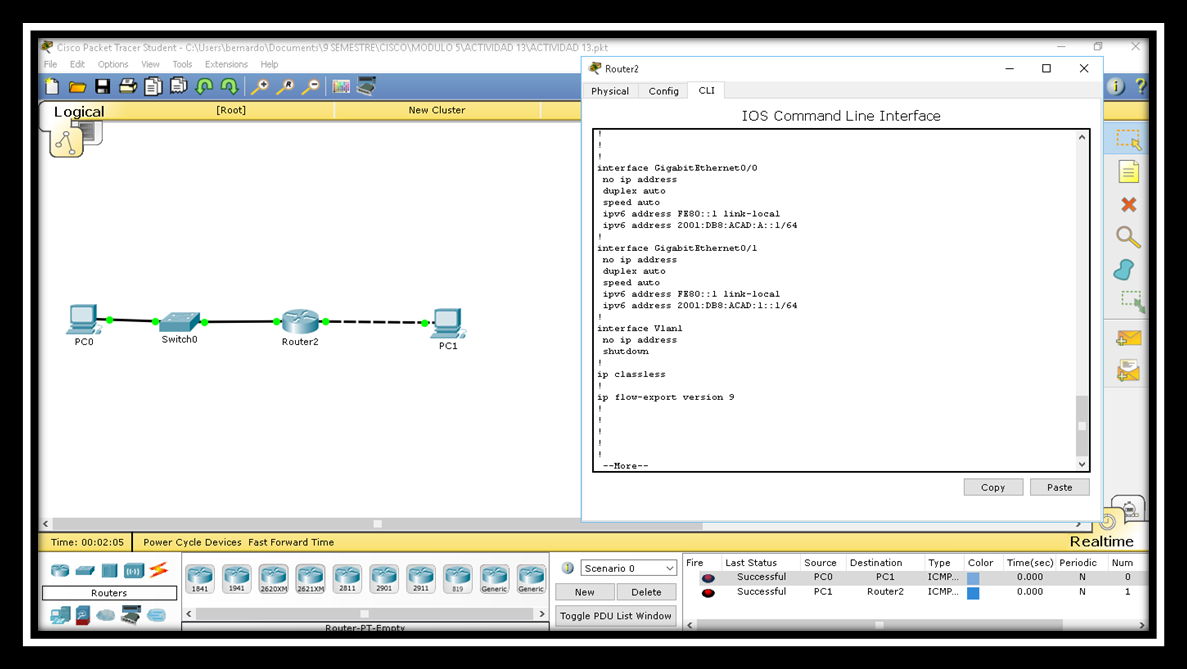
Task: Click PC0 on the workspace
Action: 83,319
